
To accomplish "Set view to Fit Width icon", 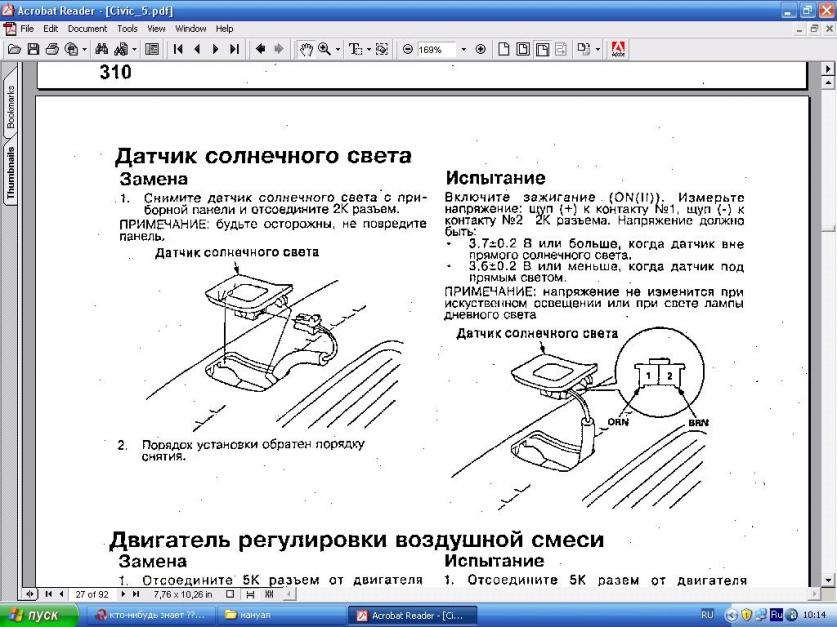I will point(542,50).
